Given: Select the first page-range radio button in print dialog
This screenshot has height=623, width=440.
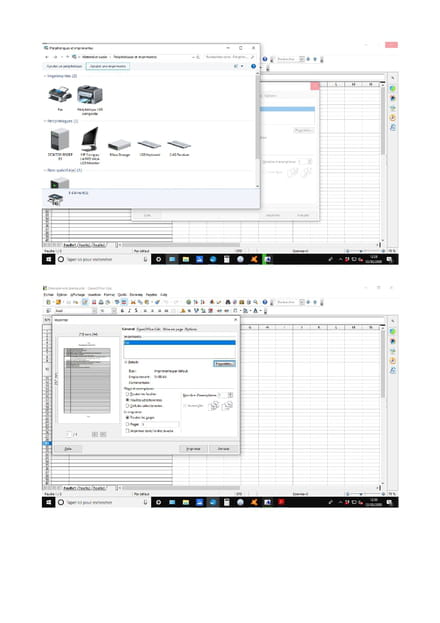Looking at the screenshot, I should tap(127, 394).
